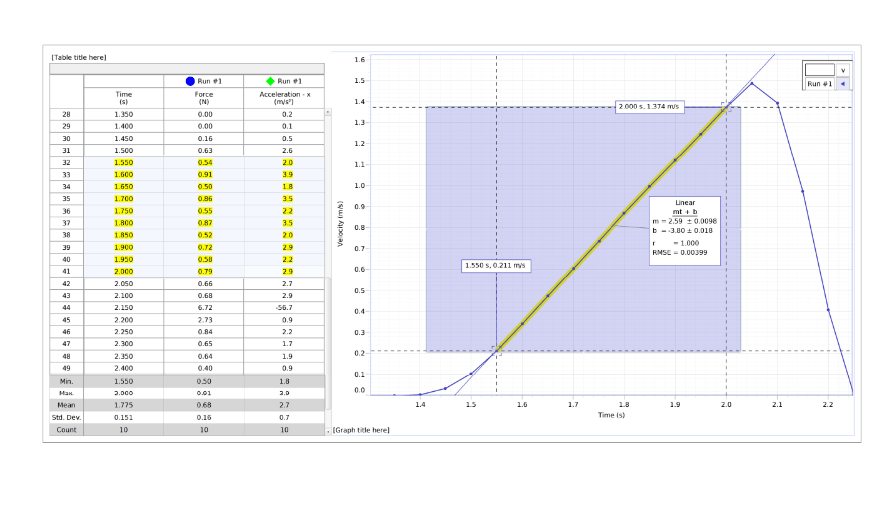Select row number 28 in the table
Screen dimensions: 880x527
tap(66, 114)
